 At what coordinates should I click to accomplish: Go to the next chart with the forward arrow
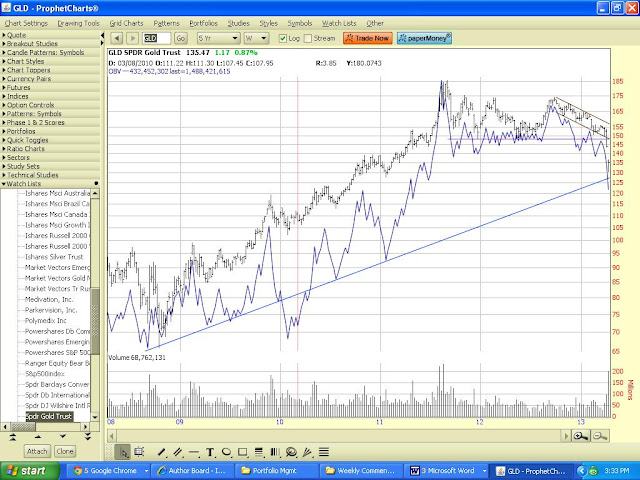pos(132,38)
